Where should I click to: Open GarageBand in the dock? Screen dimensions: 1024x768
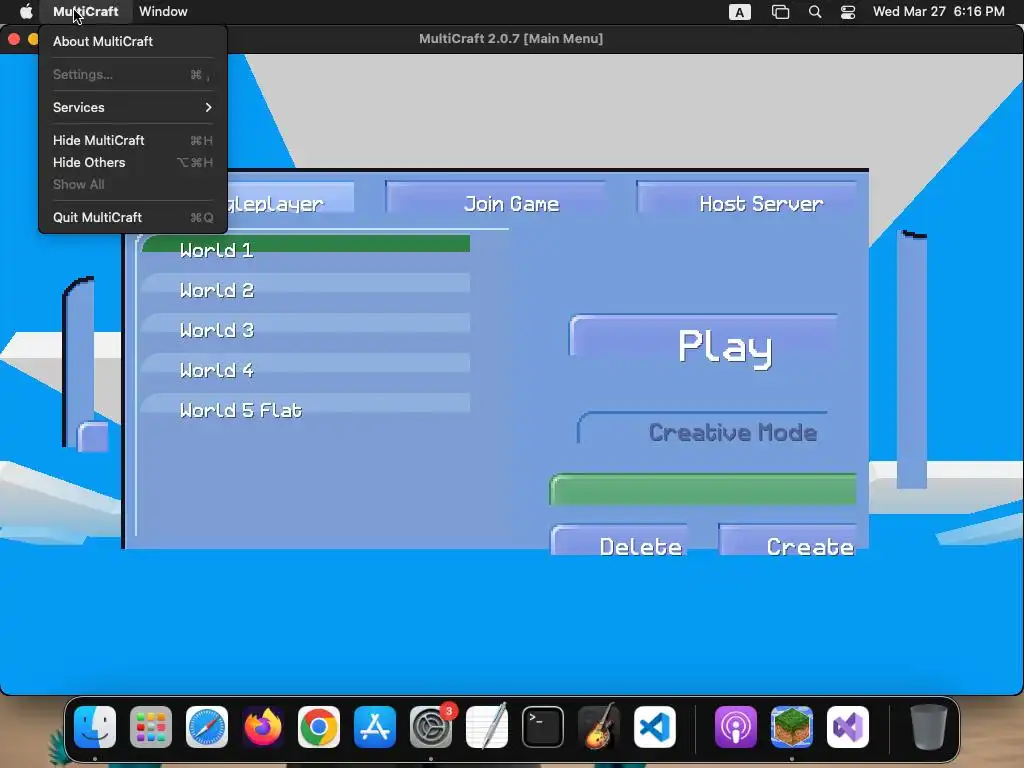599,727
